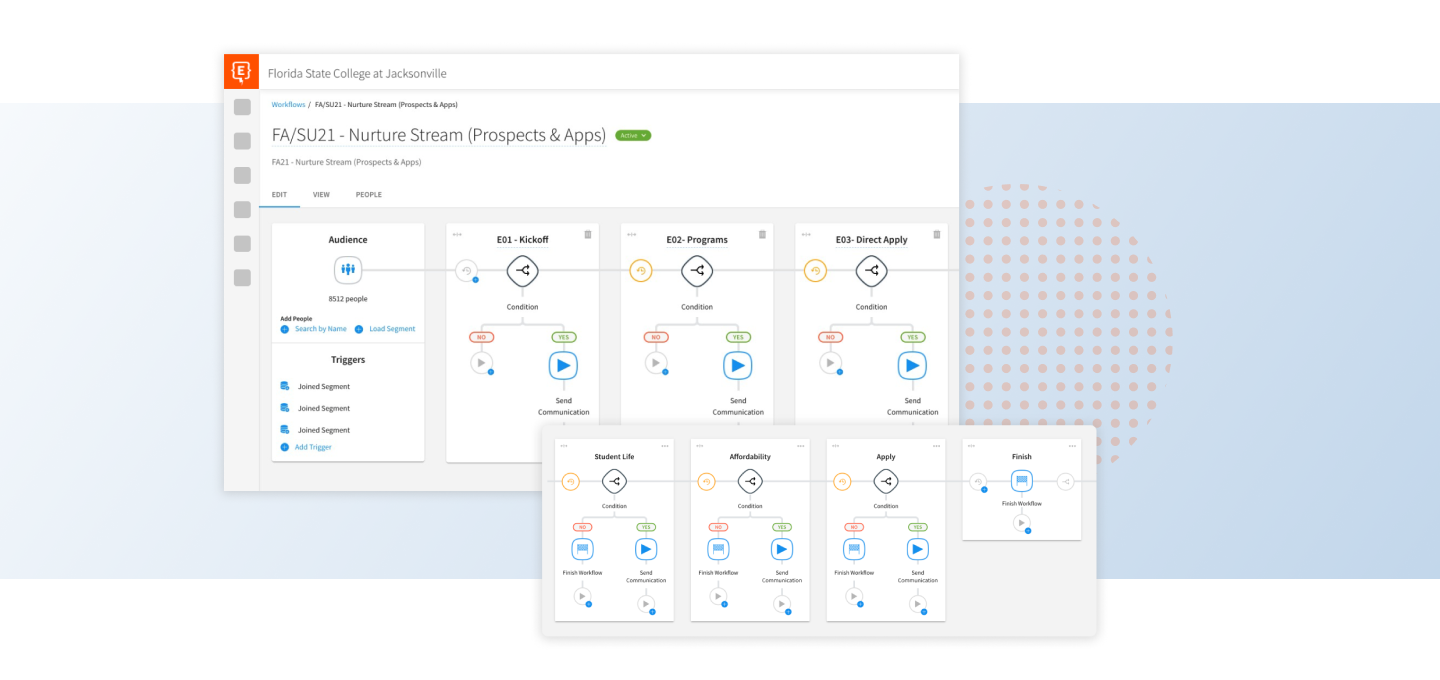
Task: Open the delay timer in Student Life card
Action: (x=570, y=482)
